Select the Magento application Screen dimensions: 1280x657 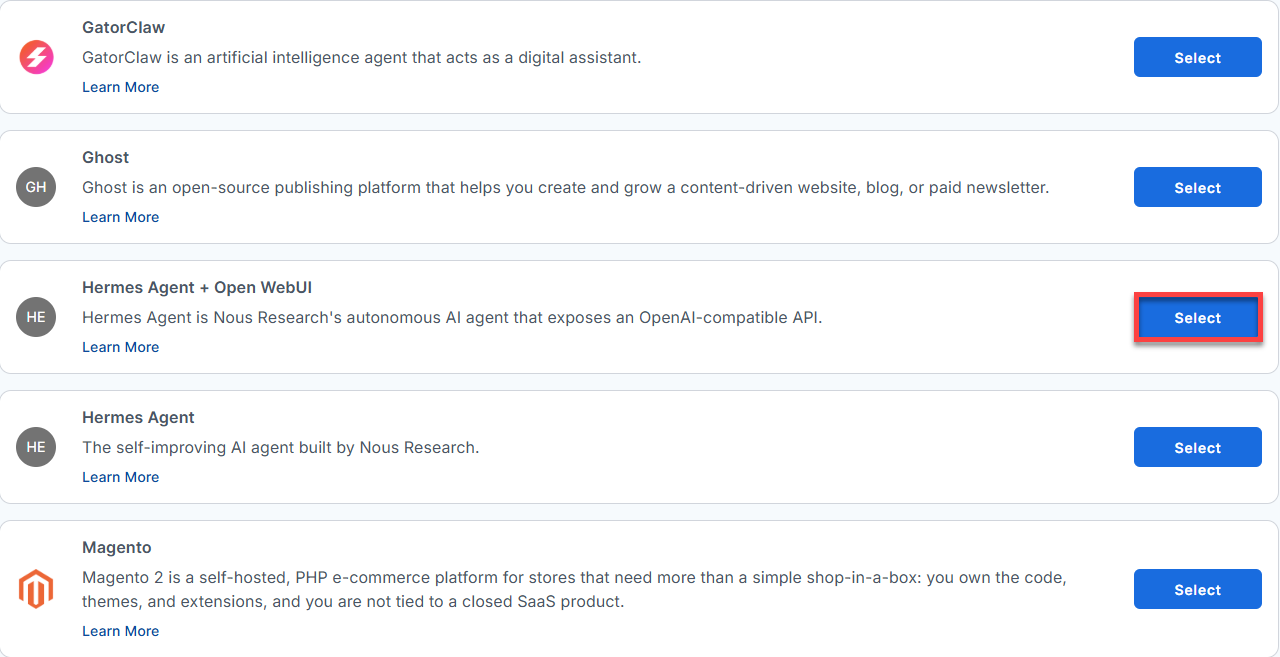[1197, 589]
